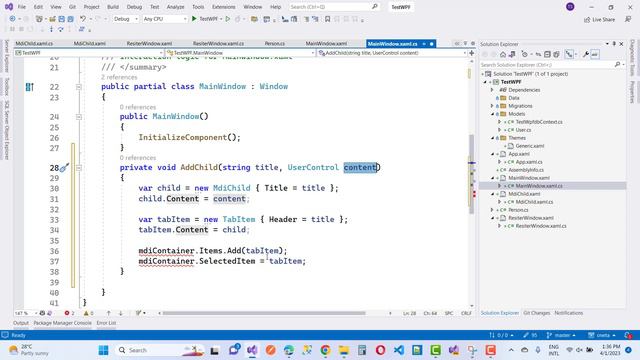Open the Any CPU platform dropdown

pyautogui.click(x=164, y=19)
